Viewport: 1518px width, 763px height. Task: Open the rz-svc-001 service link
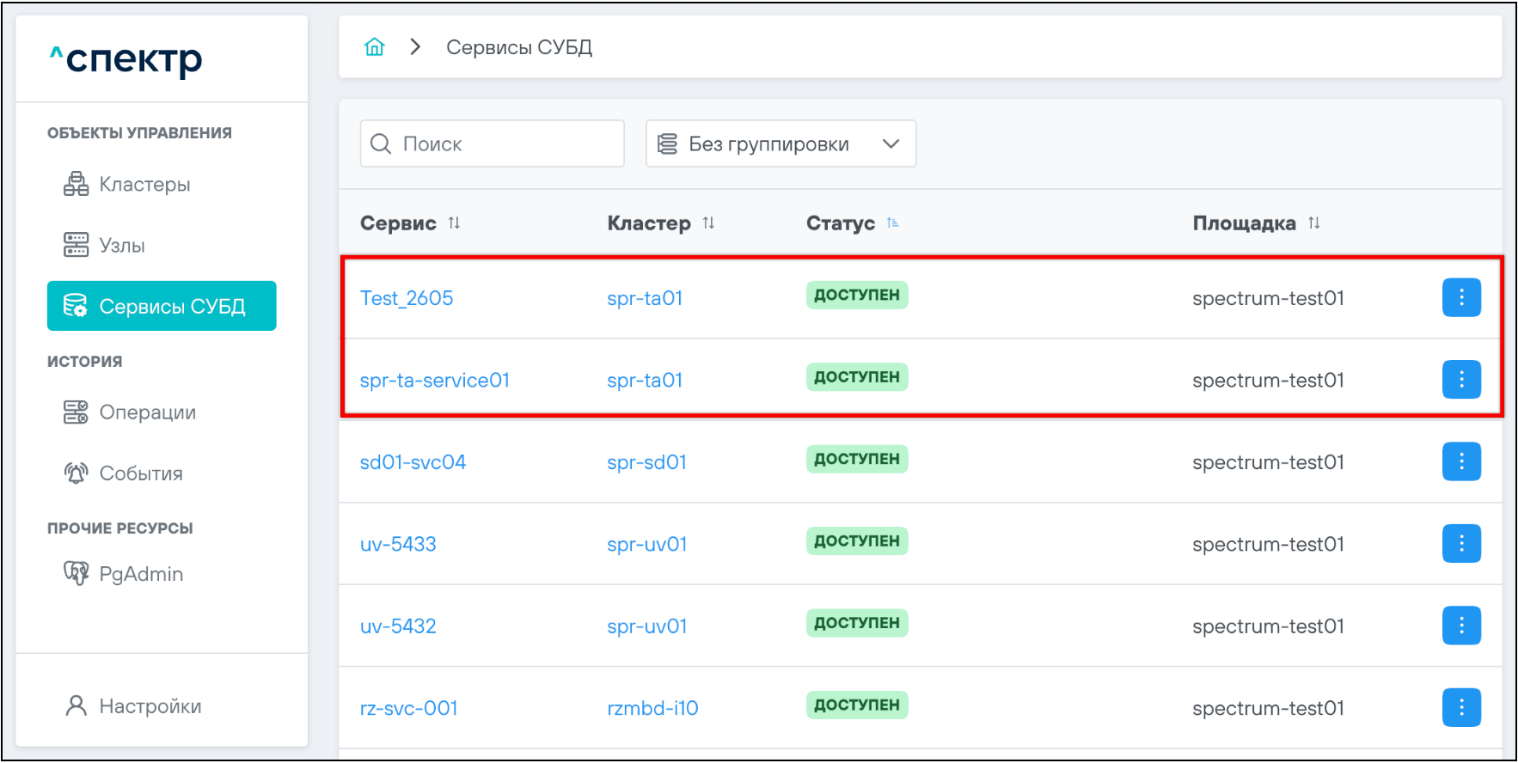408,708
